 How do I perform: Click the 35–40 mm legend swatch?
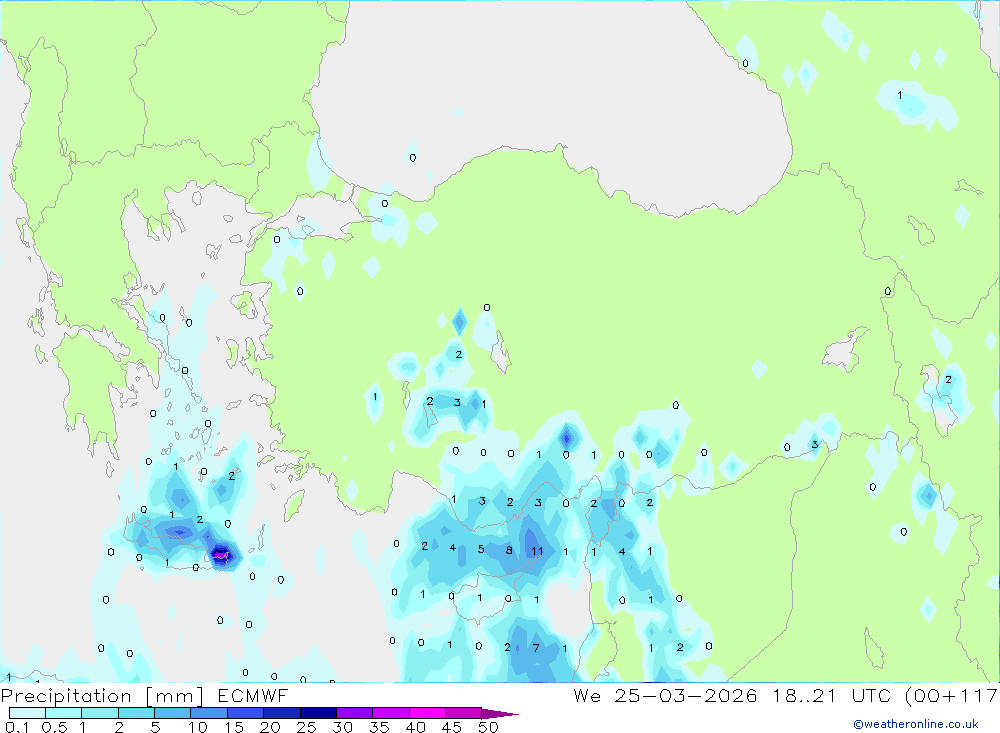pos(391,713)
